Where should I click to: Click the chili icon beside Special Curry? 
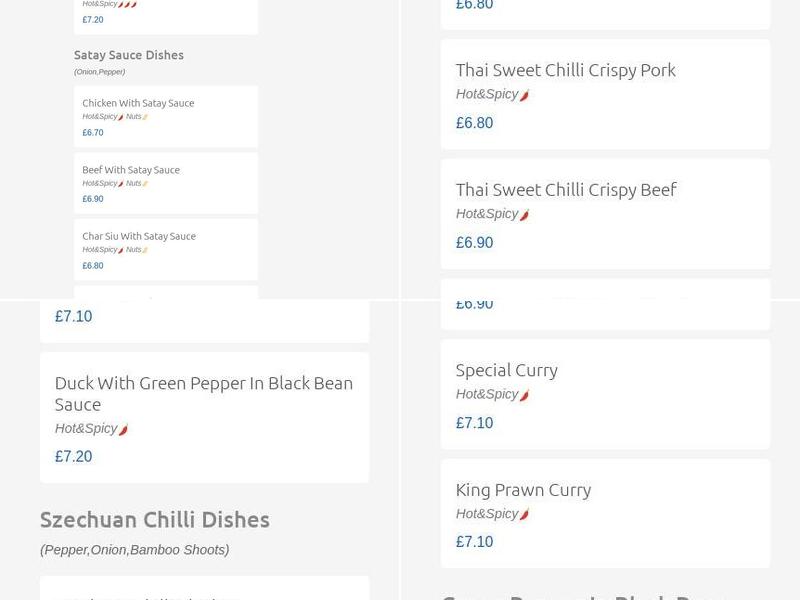[x=524, y=394]
